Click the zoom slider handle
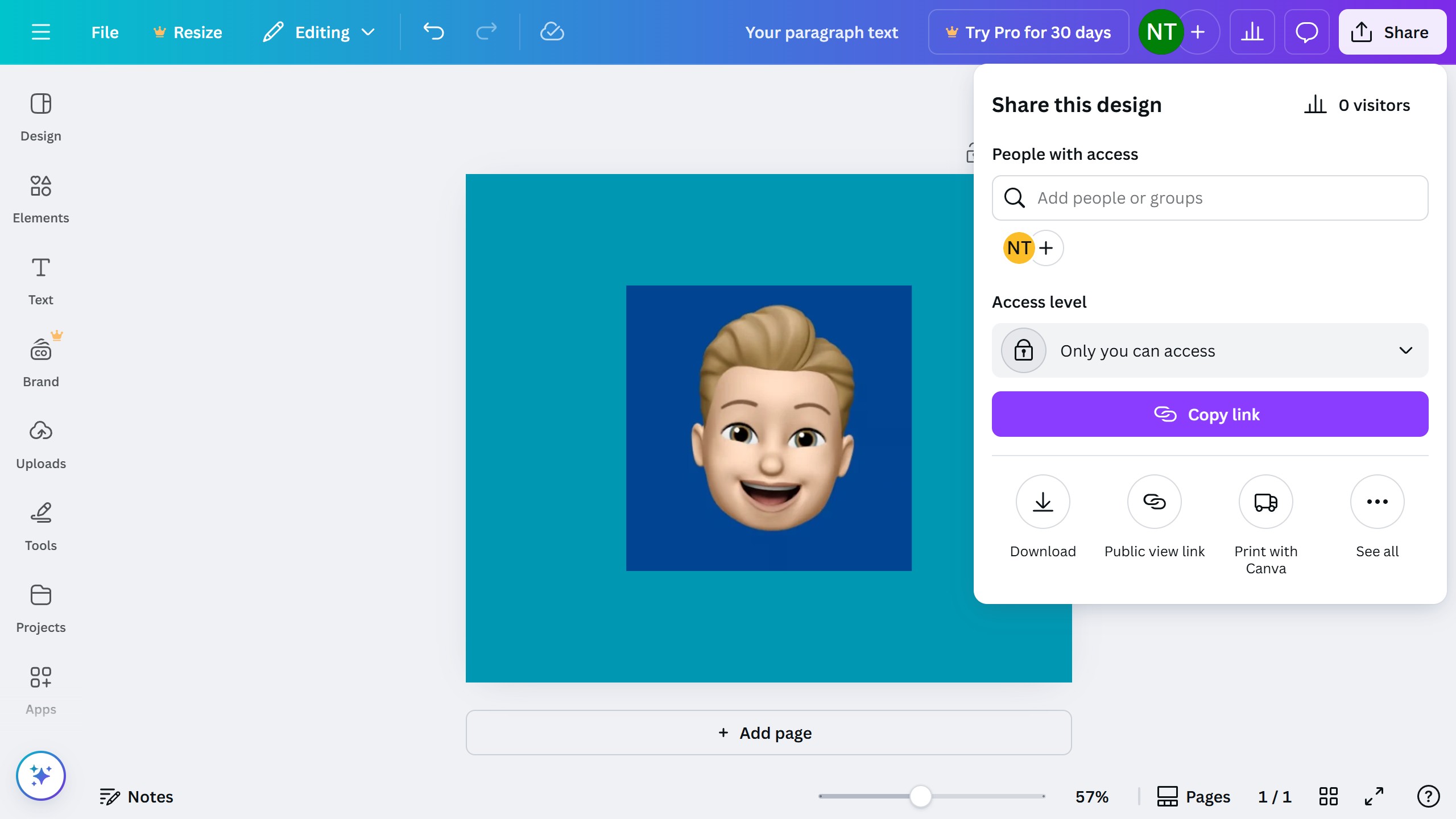This screenshot has width=1456, height=819. point(920,796)
